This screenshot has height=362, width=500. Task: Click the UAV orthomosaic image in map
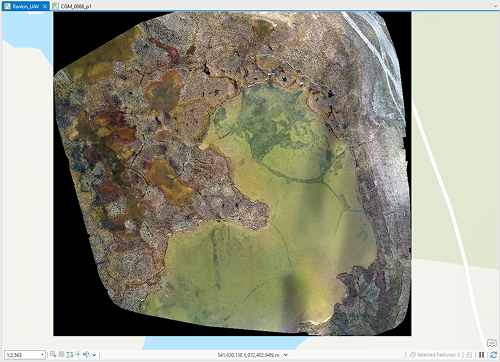click(232, 173)
